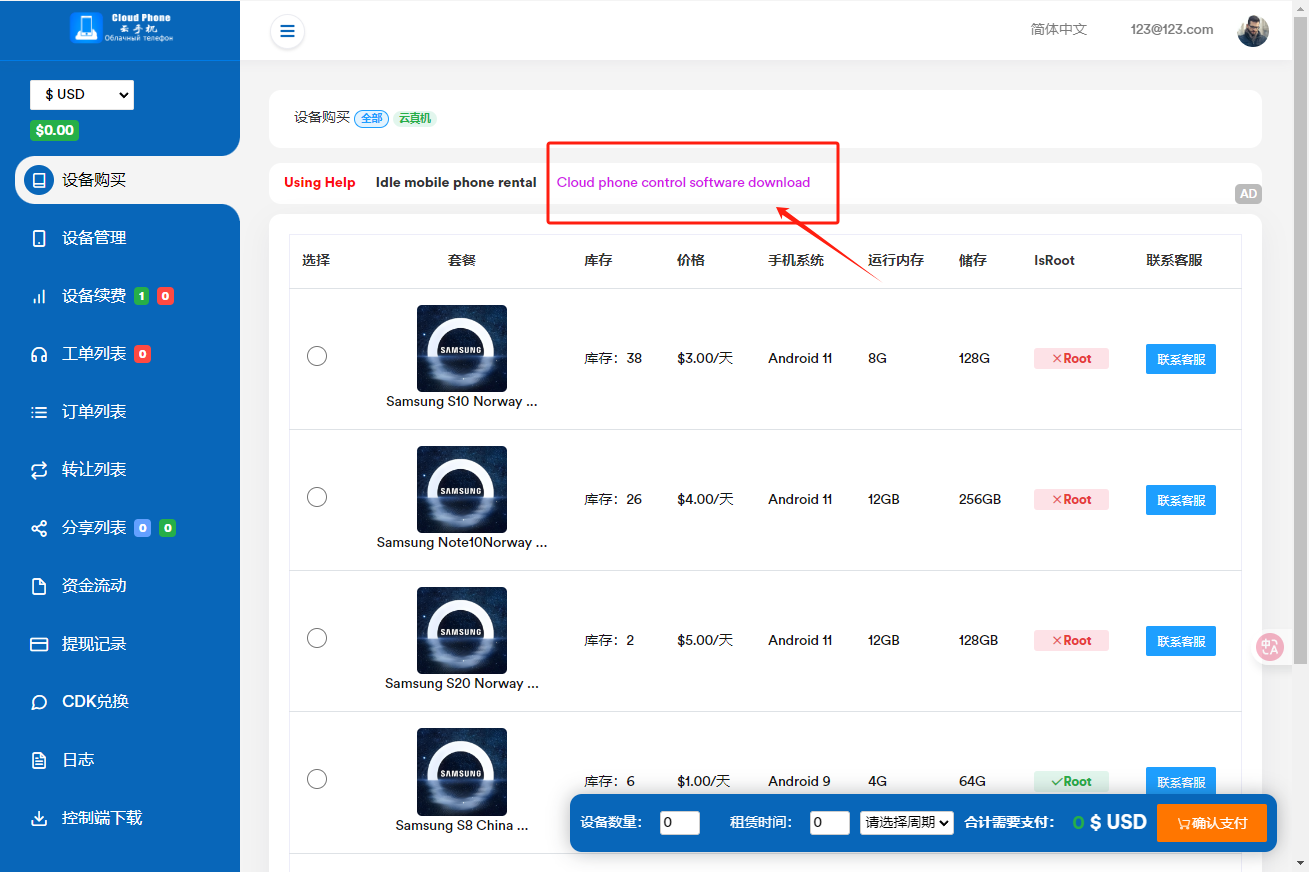Click the Cloud Phone logo
The height and width of the screenshot is (872, 1309).
click(x=122, y=28)
